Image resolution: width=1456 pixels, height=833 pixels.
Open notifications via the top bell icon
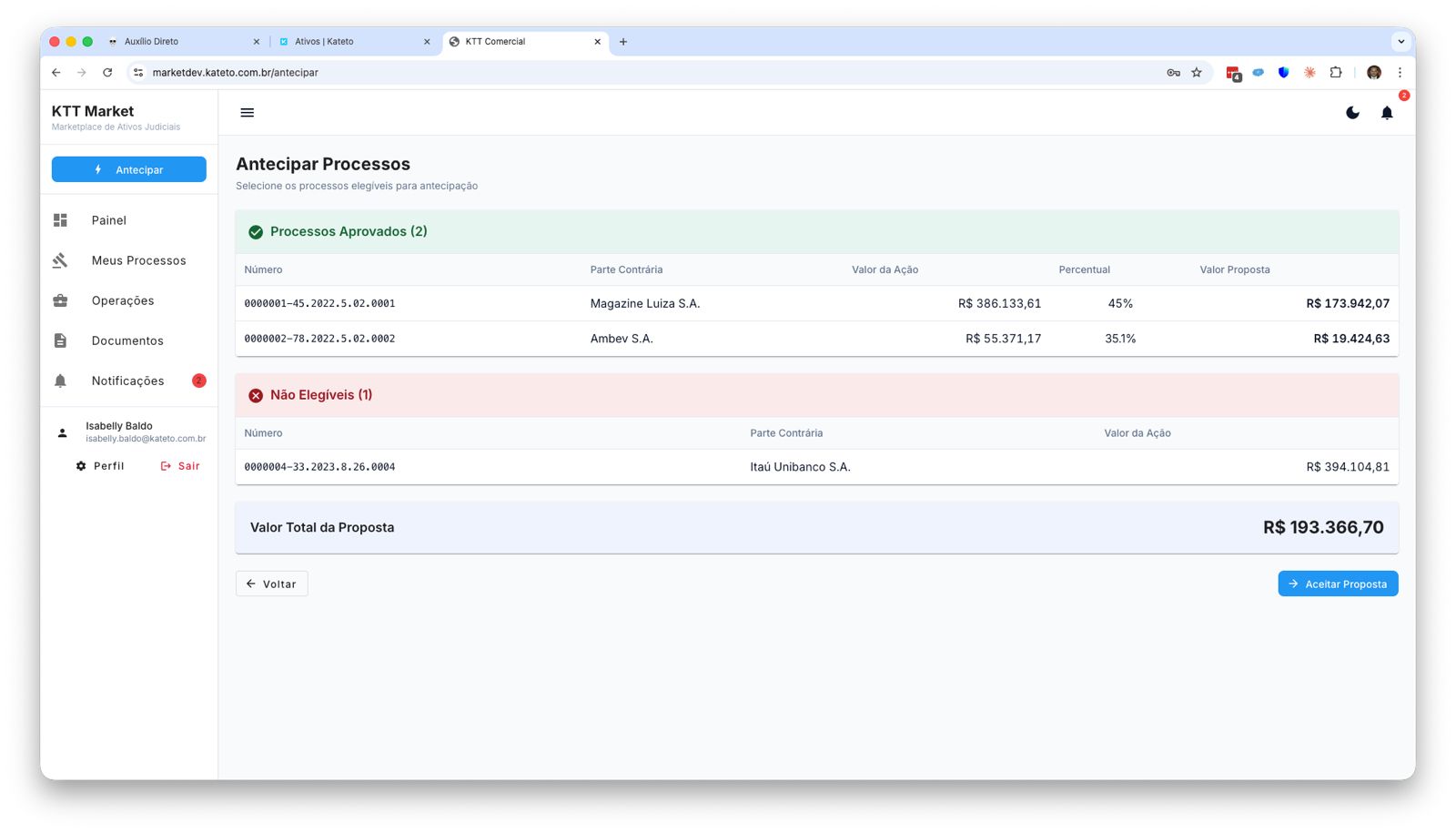coord(1386,113)
